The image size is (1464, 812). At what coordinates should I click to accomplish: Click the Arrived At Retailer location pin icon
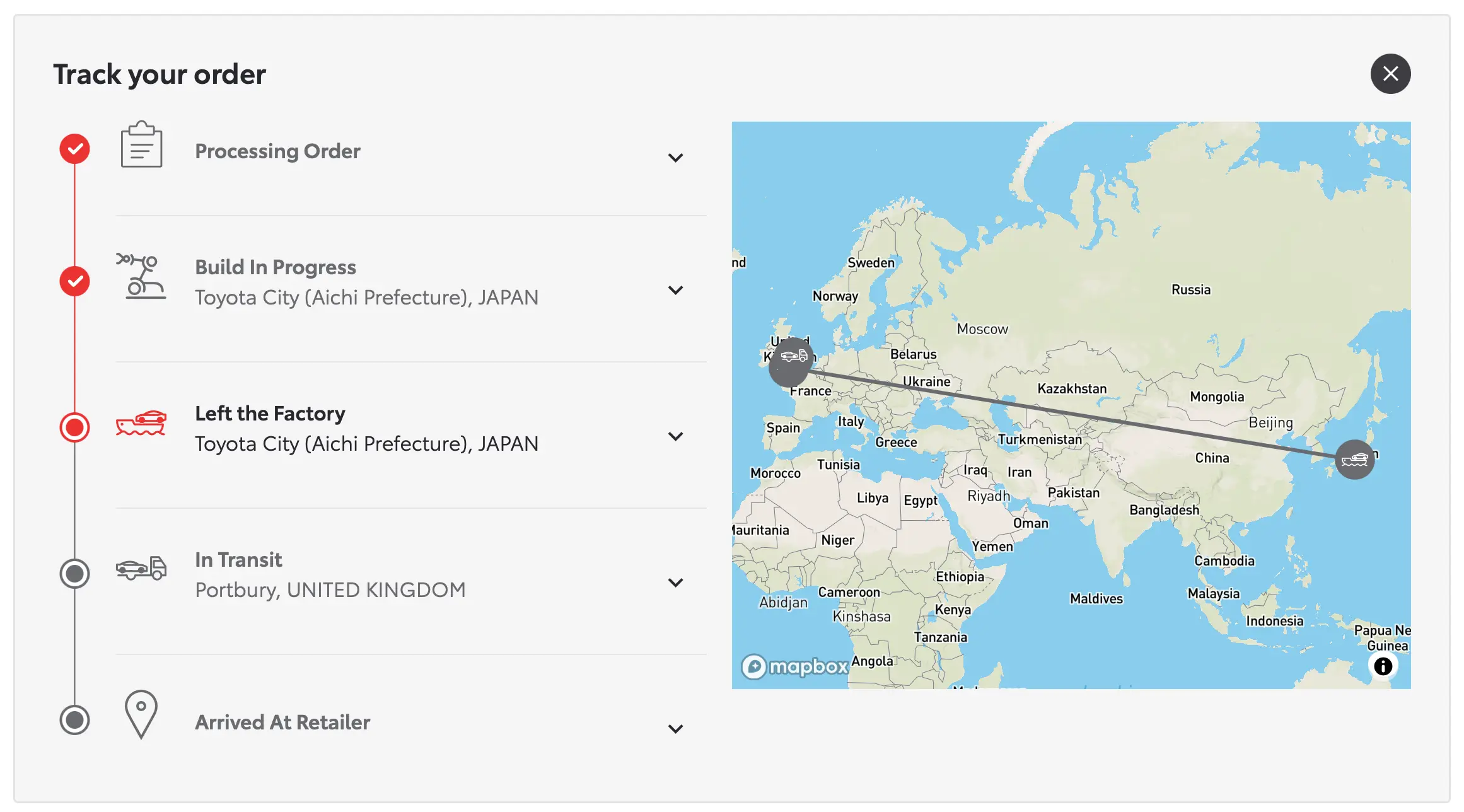(141, 714)
